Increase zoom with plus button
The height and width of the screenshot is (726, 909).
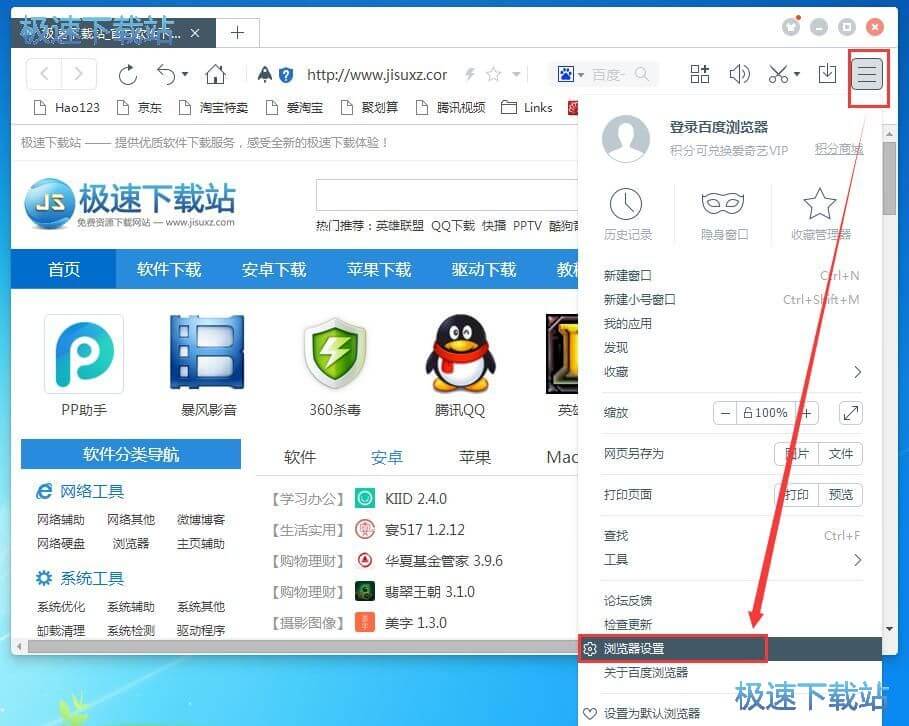807,413
